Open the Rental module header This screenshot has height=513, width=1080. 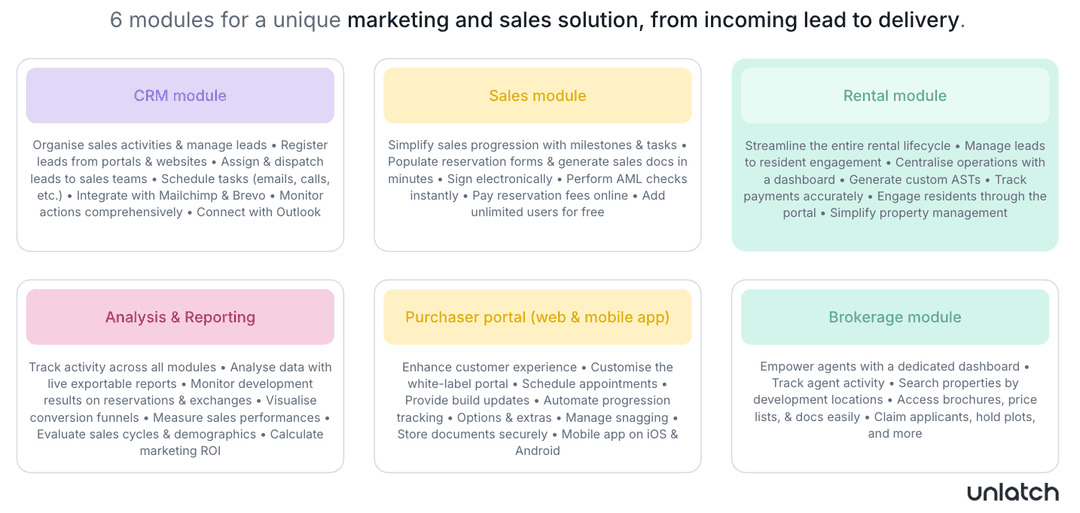coord(895,96)
